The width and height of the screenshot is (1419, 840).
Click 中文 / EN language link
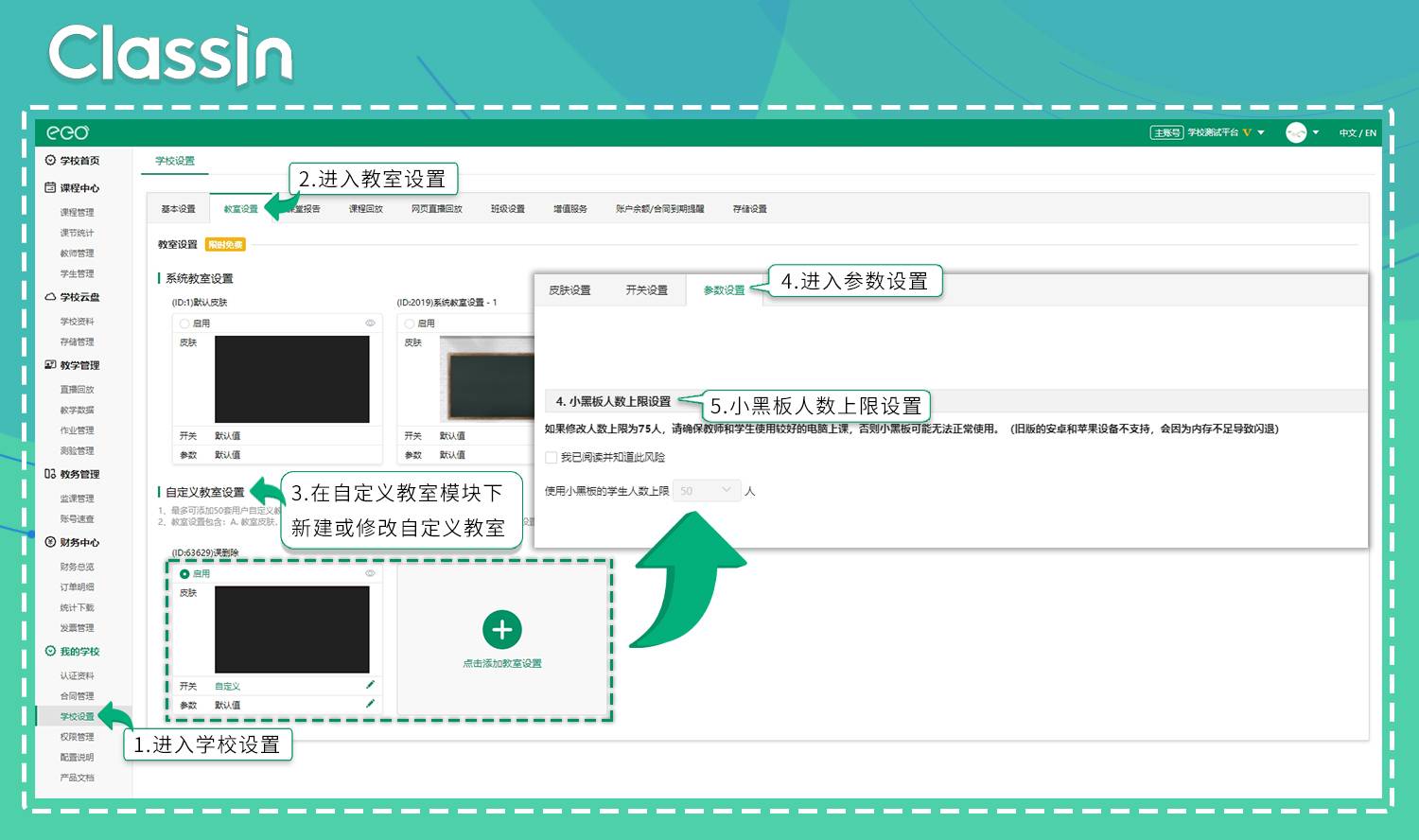point(1358,133)
